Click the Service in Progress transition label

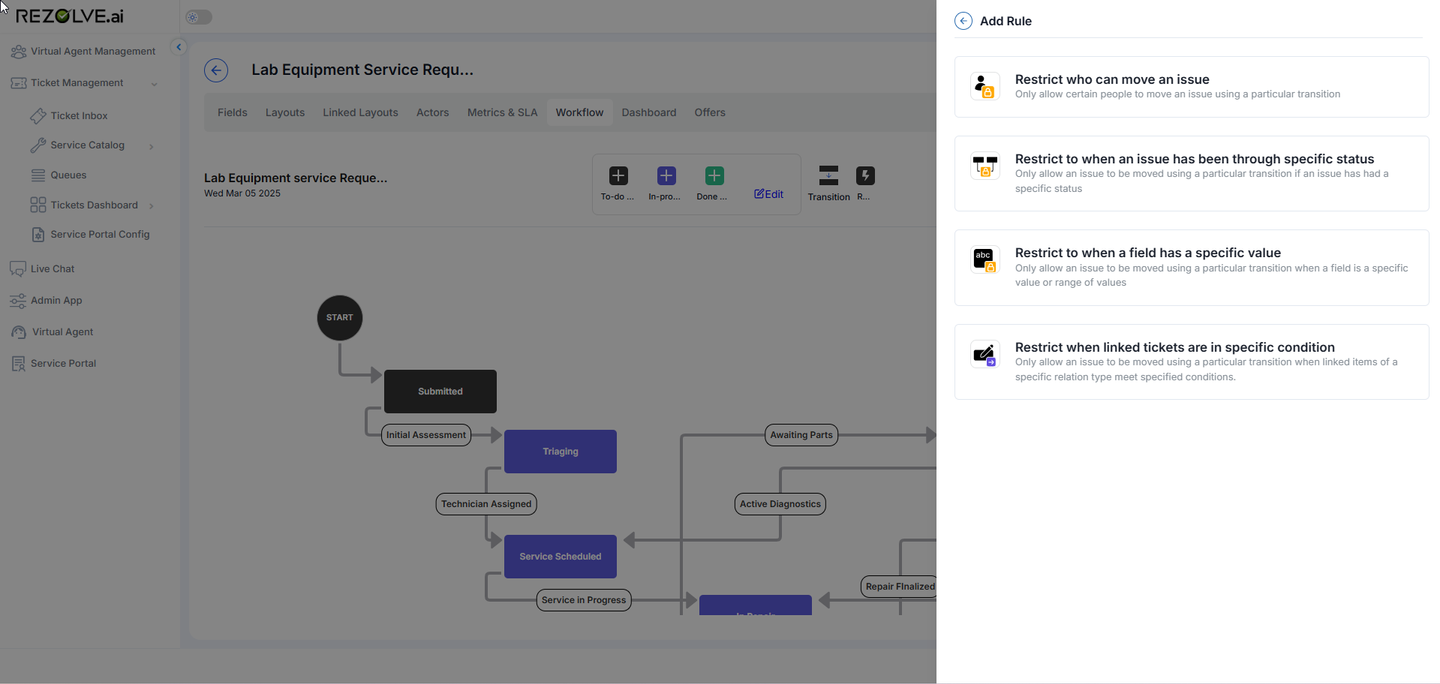[584, 600]
